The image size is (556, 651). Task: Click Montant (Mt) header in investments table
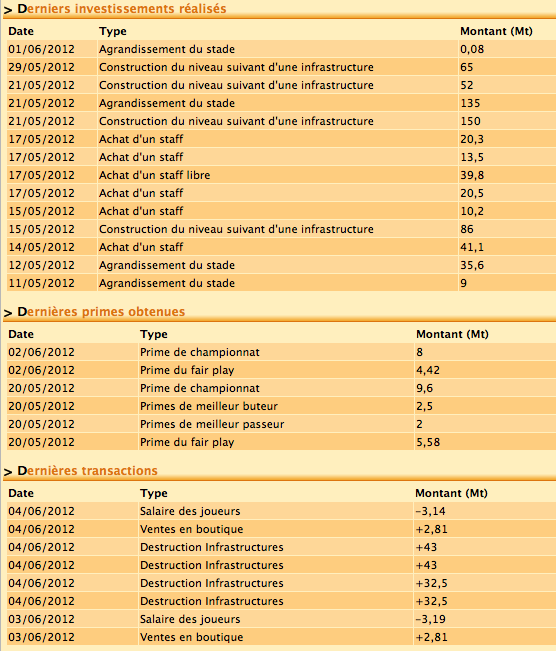[x=496, y=31]
